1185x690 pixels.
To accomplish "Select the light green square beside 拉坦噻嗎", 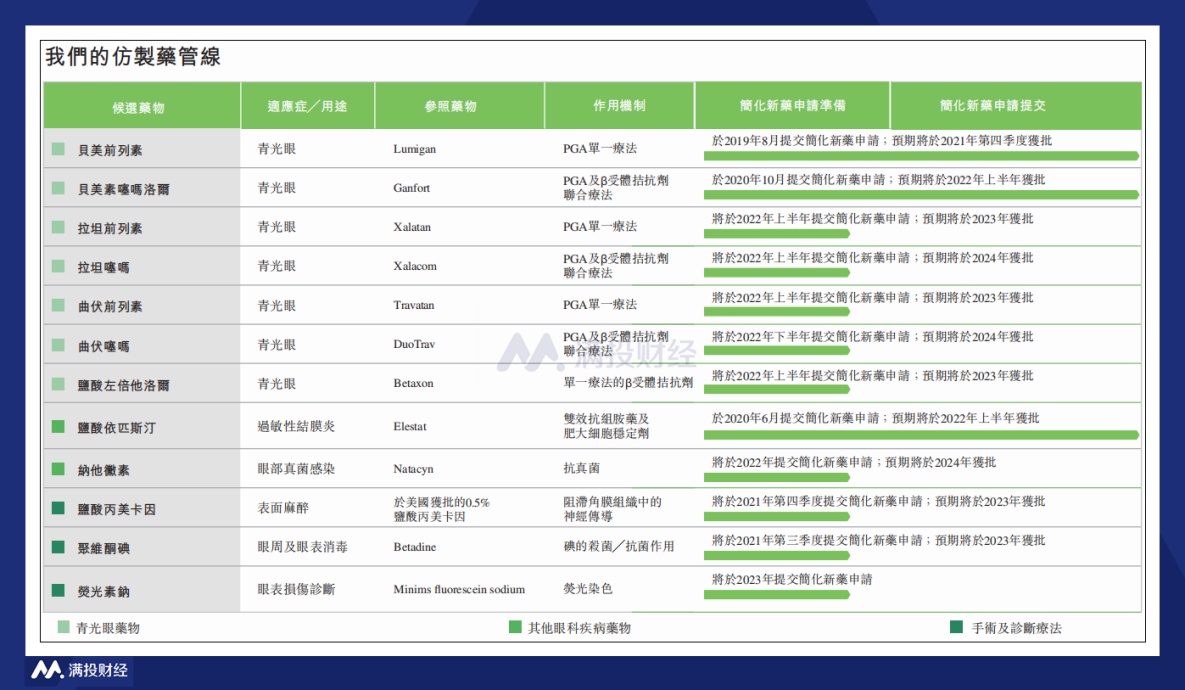I will pos(59,267).
